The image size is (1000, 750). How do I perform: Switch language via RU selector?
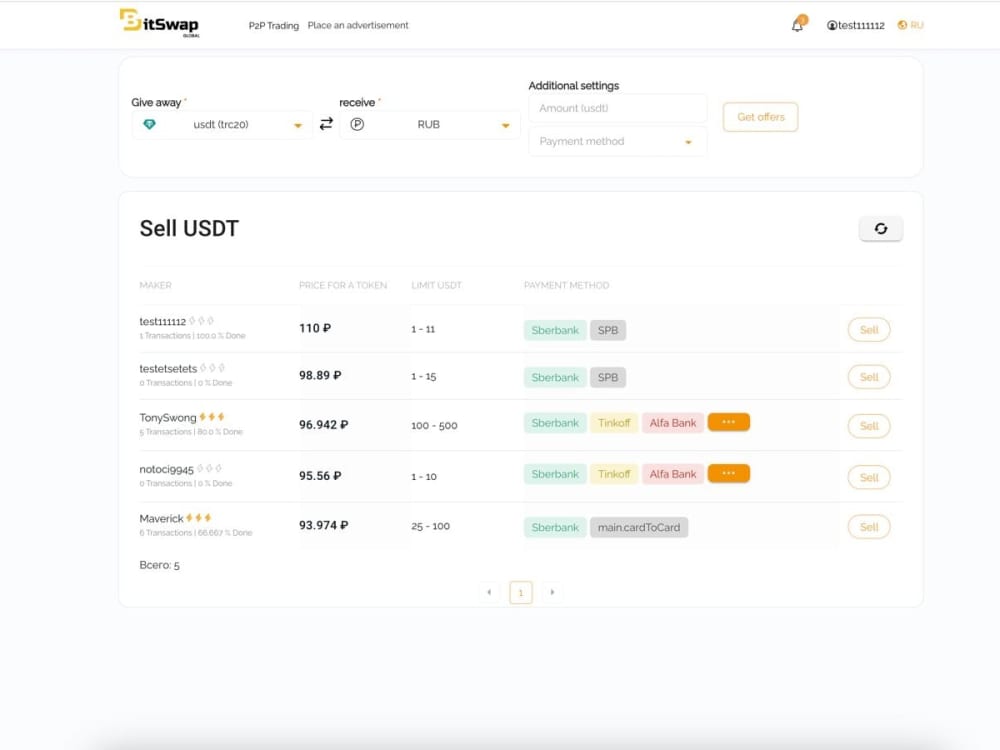click(911, 26)
